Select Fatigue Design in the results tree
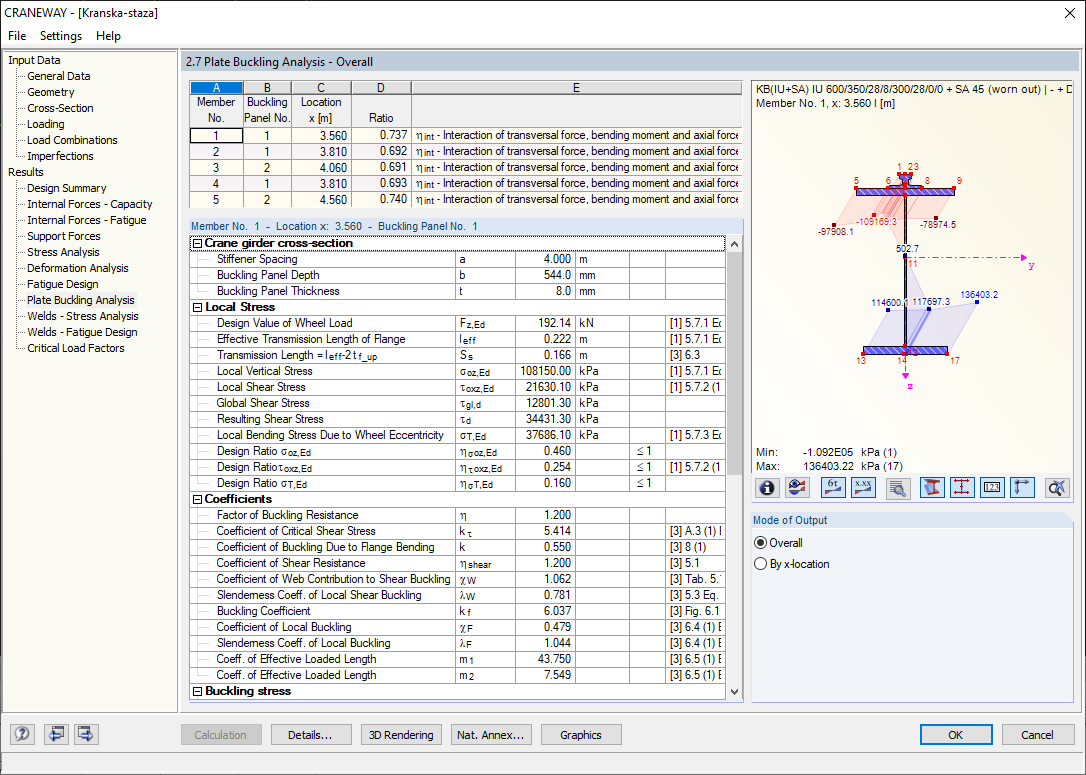This screenshot has width=1086, height=775. click(x=62, y=284)
